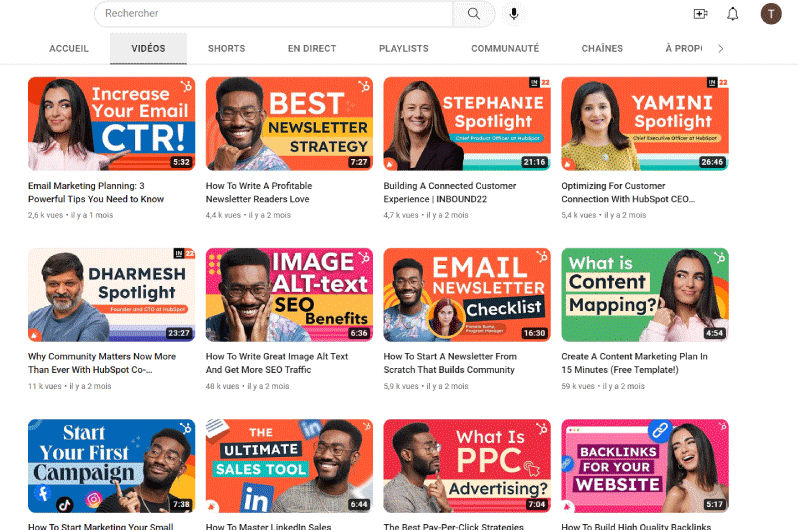Open the What is Content Mapping thumbnail

coord(645,295)
